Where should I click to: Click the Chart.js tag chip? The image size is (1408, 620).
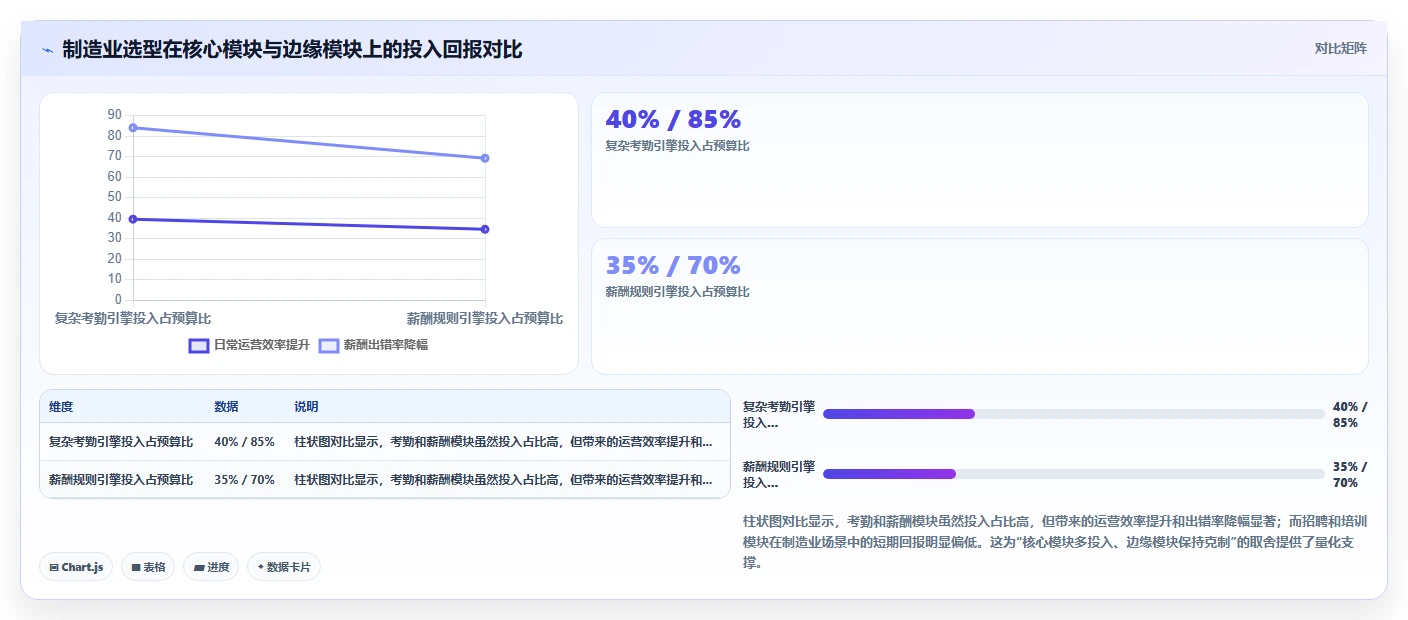coord(76,567)
